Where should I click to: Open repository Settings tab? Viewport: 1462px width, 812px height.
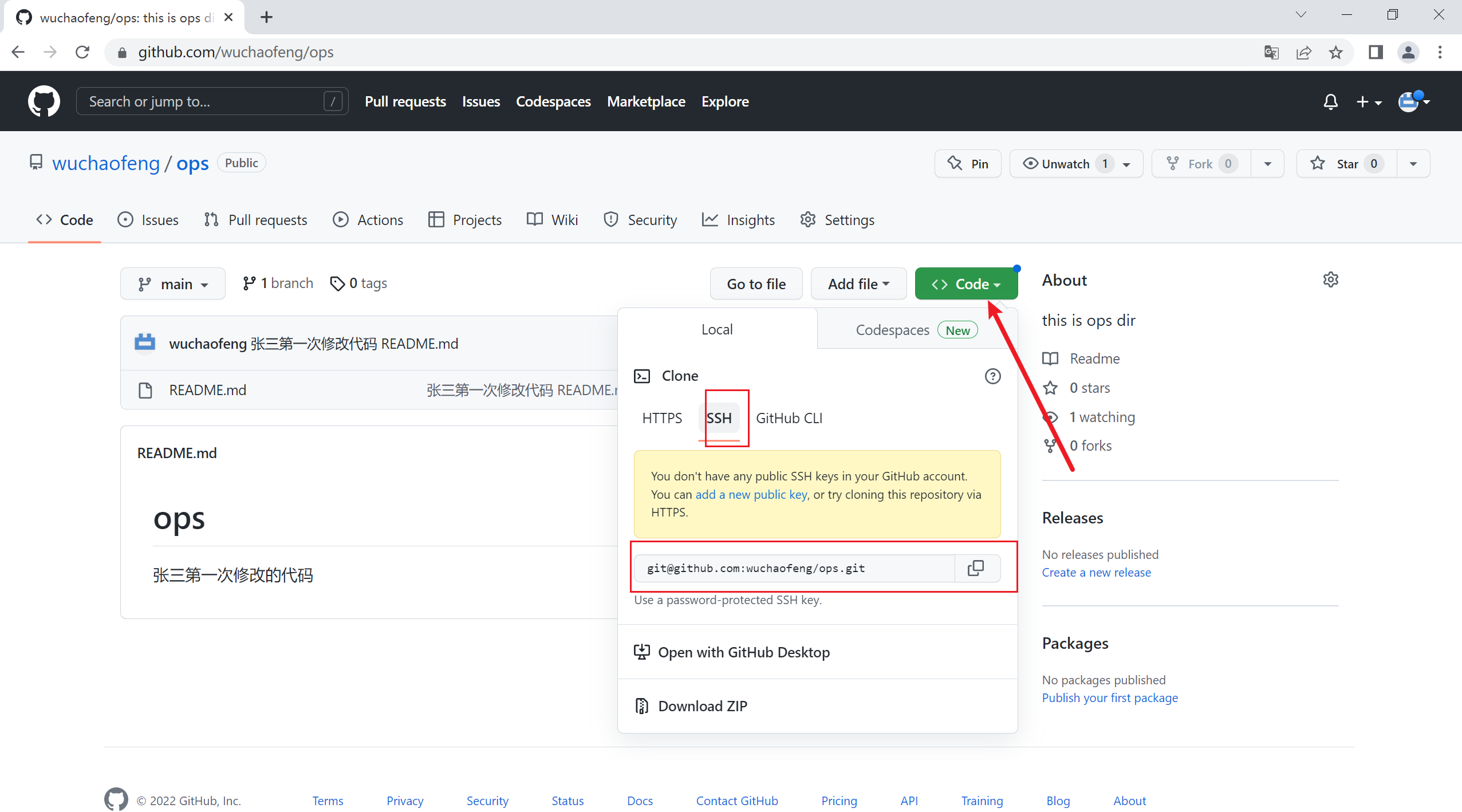(837, 220)
